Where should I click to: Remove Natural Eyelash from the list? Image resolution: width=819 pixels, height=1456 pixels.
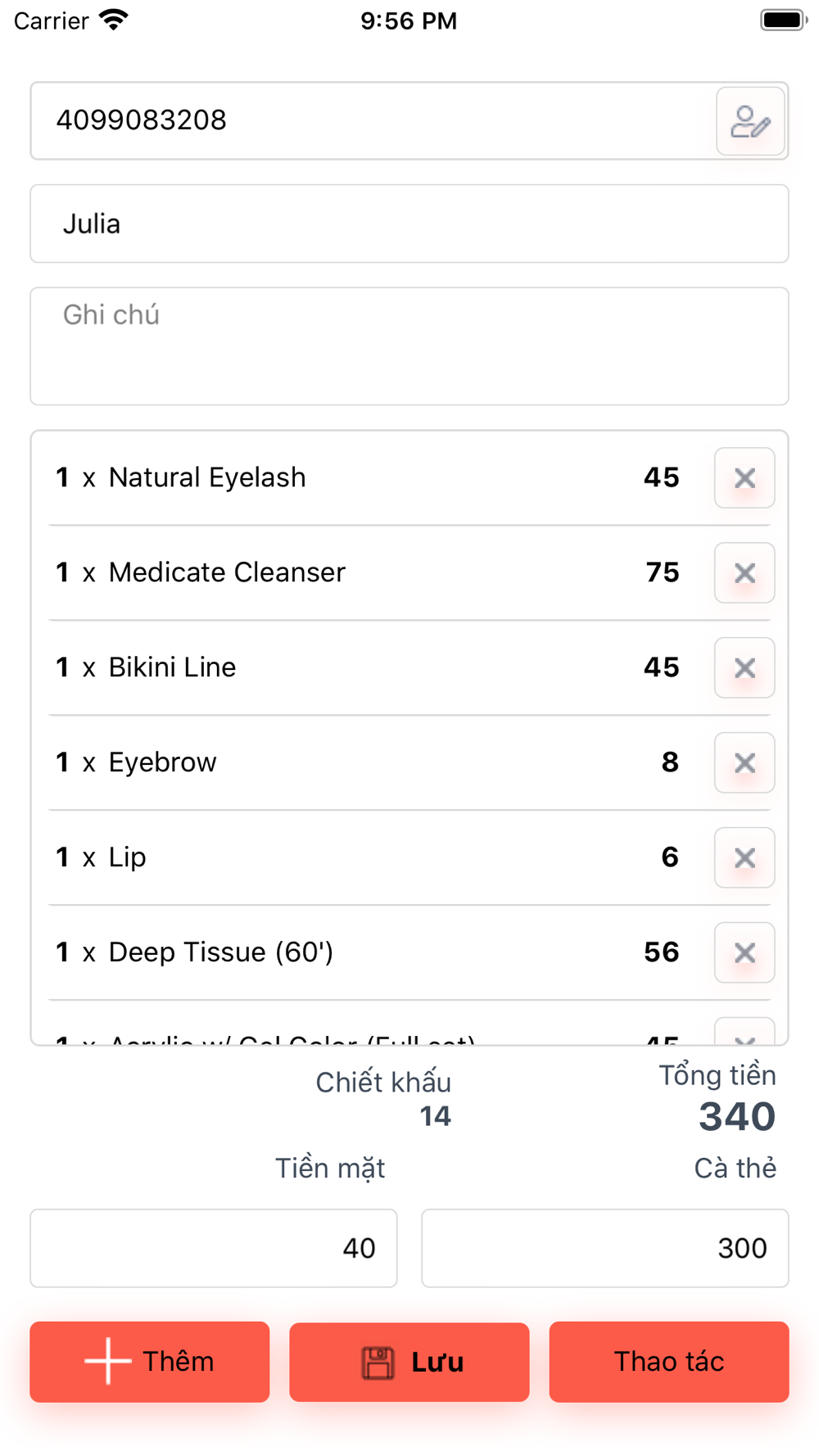coord(744,478)
